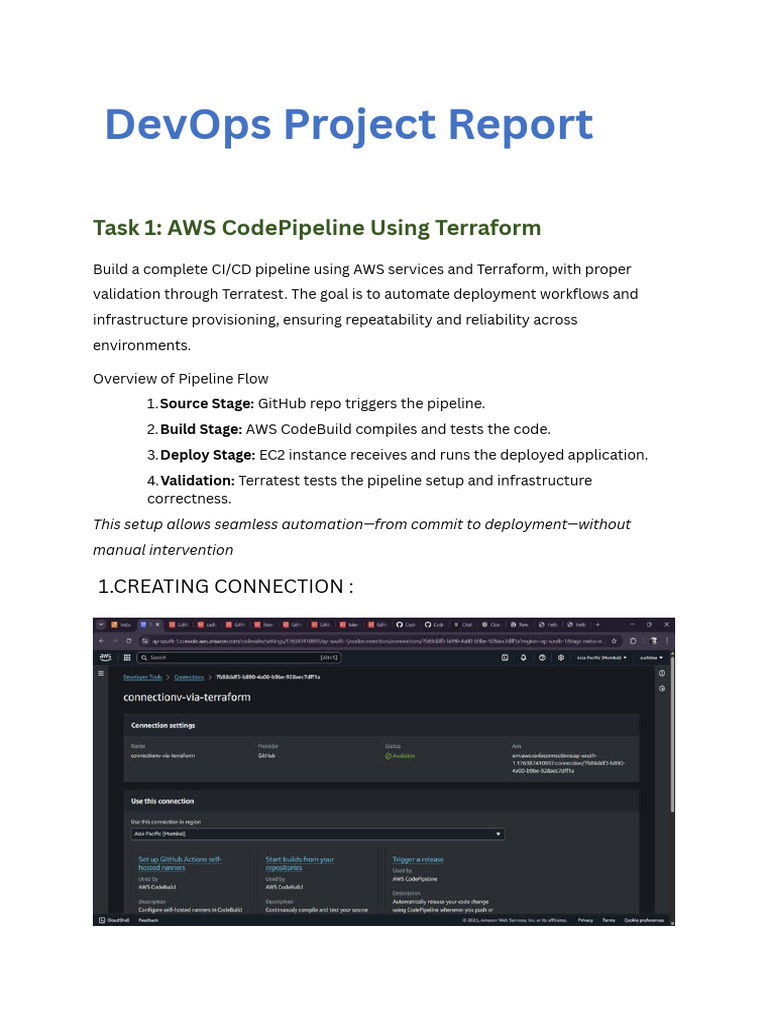Click the connection ARN value text
Viewport: 768px width, 1024px height.
point(569,763)
